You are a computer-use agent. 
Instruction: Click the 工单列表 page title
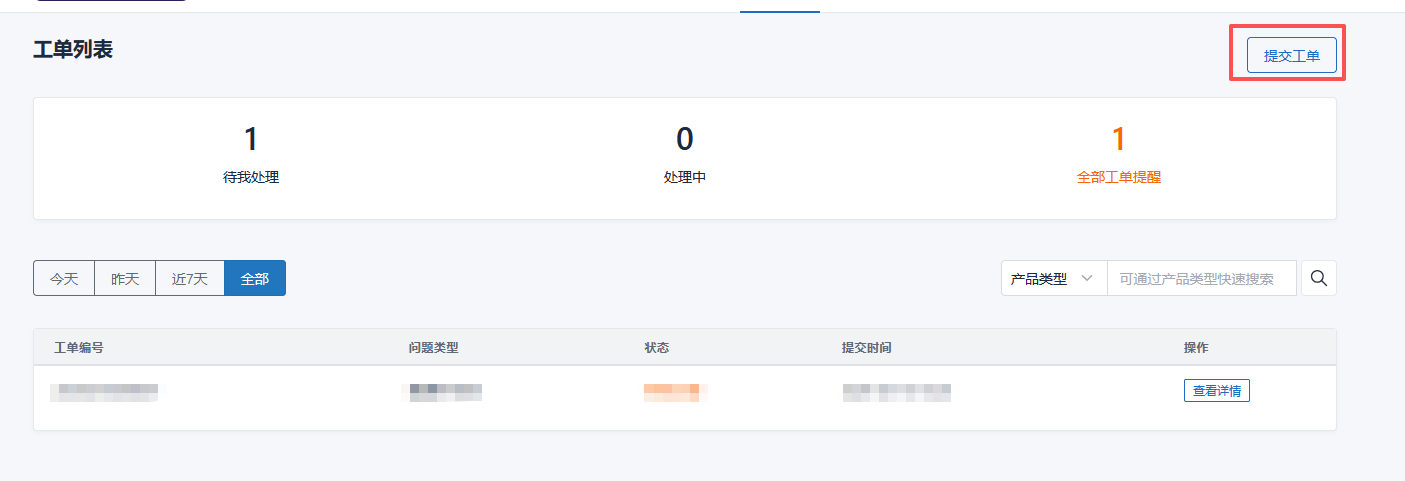tap(73, 50)
